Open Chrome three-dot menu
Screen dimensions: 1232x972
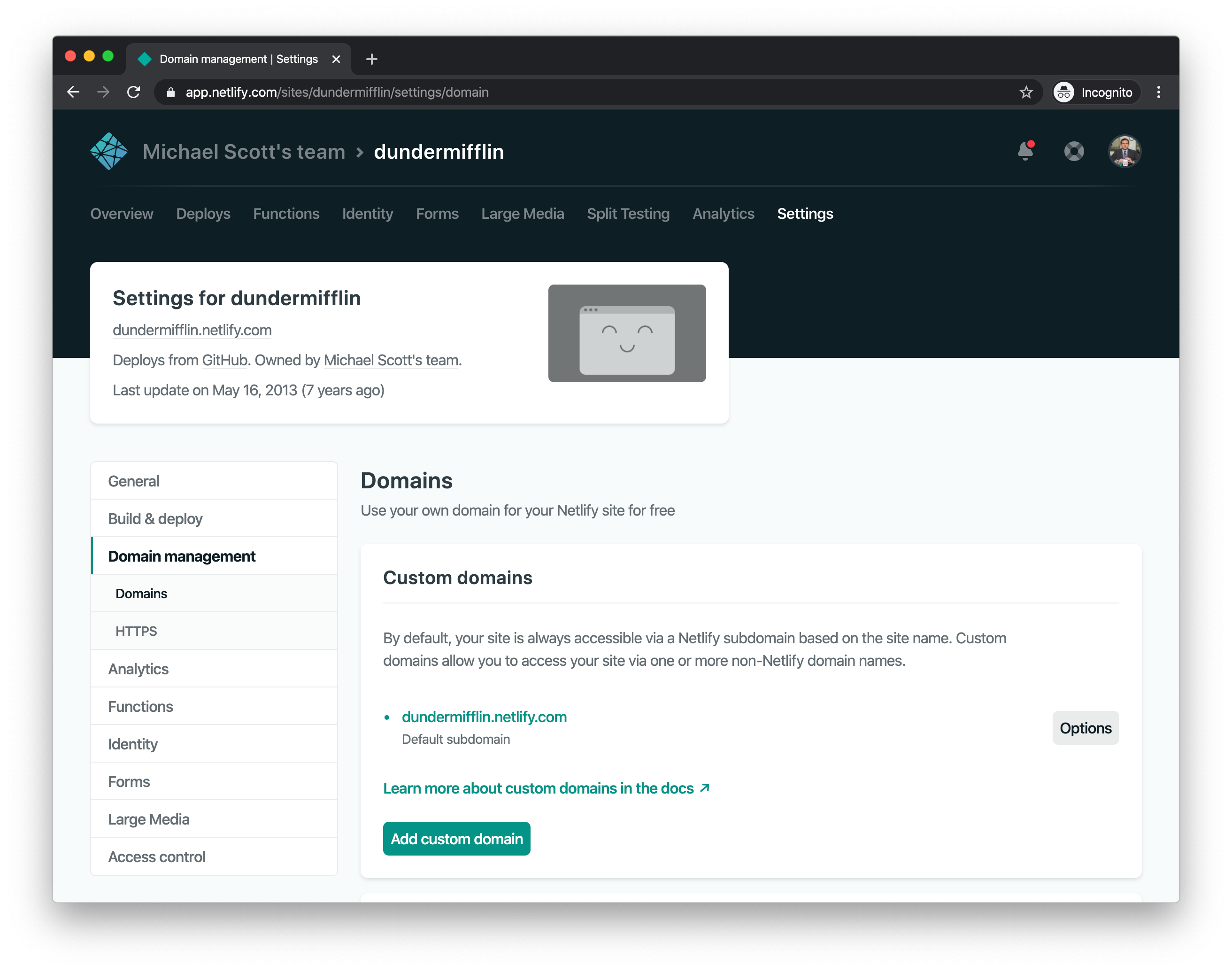click(1159, 92)
